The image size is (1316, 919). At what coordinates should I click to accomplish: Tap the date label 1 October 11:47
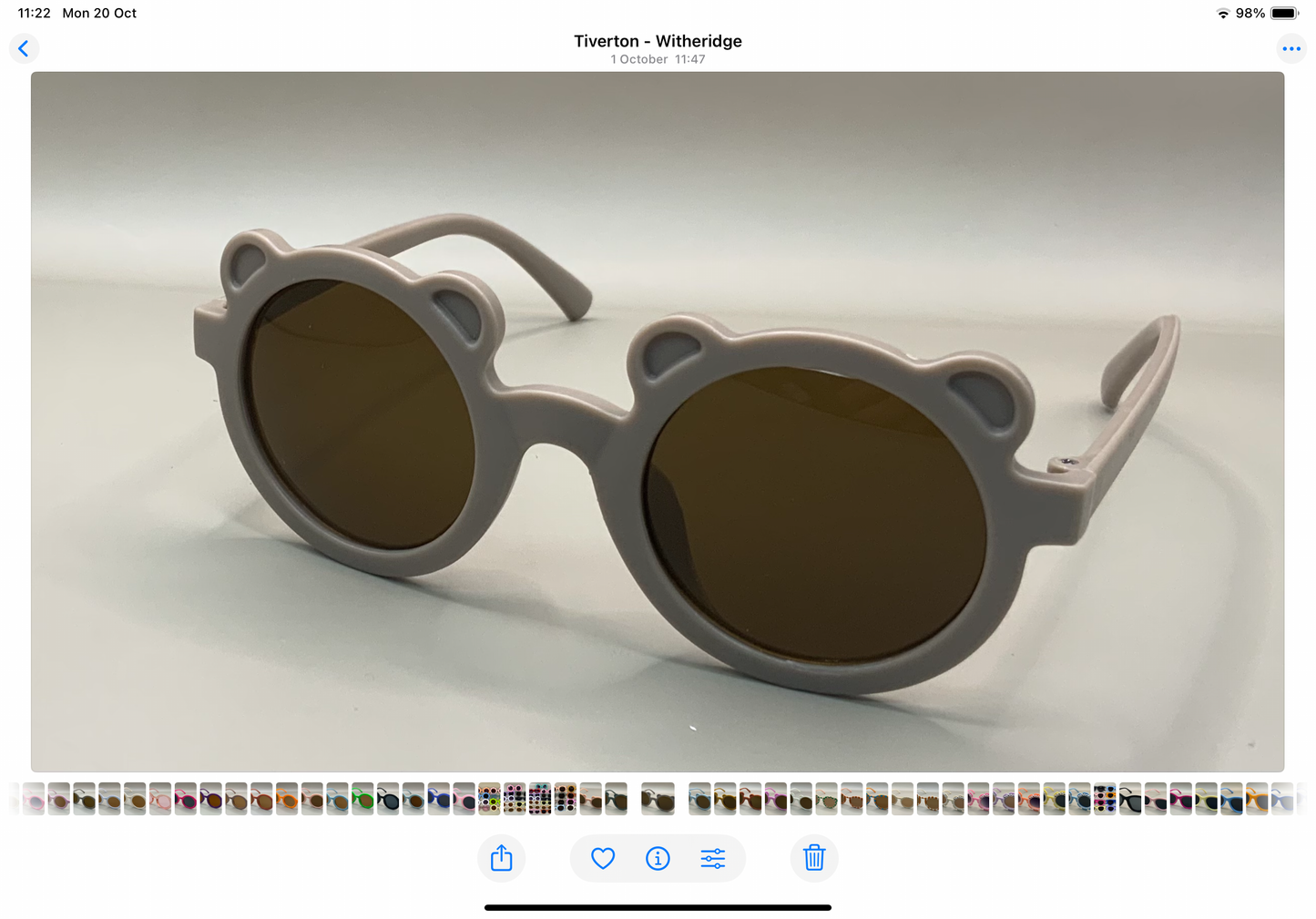pos(658,59)
